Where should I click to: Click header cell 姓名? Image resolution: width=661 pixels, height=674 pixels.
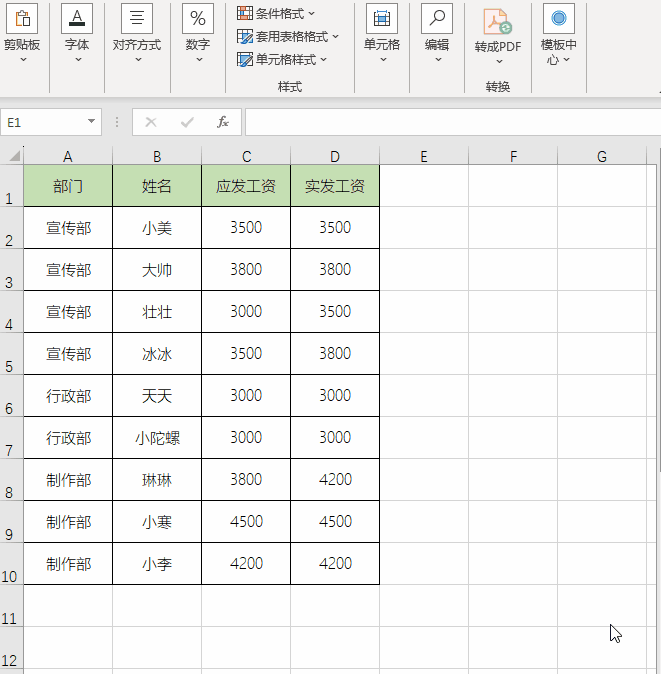[157, 186]
